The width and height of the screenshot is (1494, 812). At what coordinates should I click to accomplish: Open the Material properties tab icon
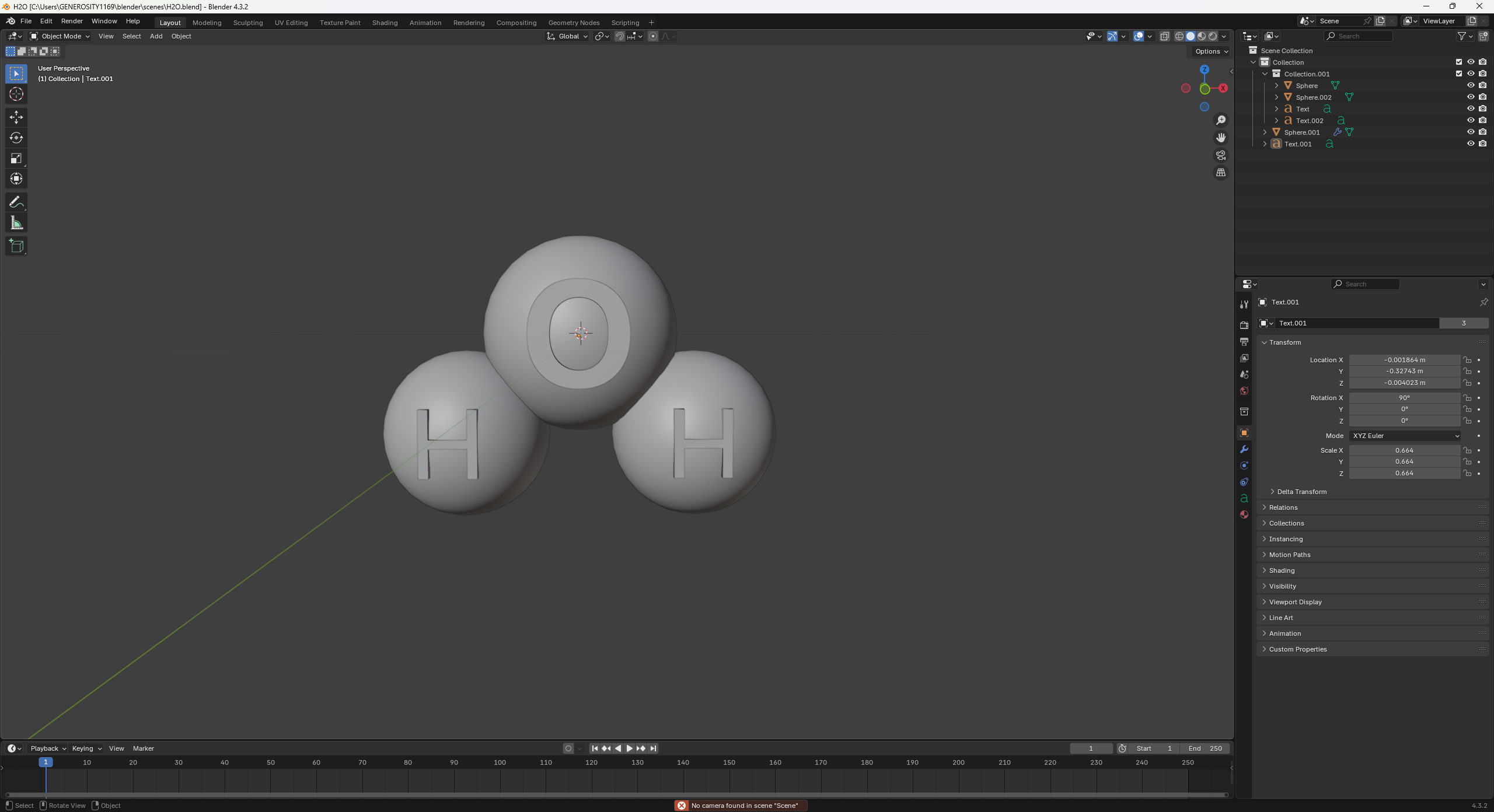tap(1244, 514)
